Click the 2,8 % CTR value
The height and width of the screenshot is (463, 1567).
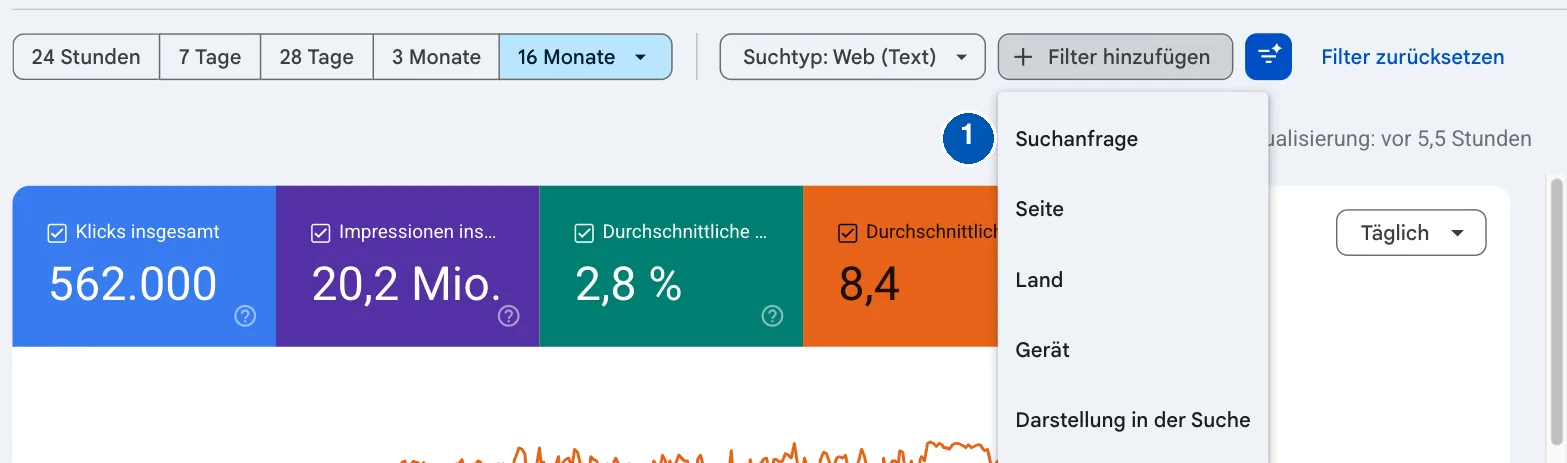629,285
